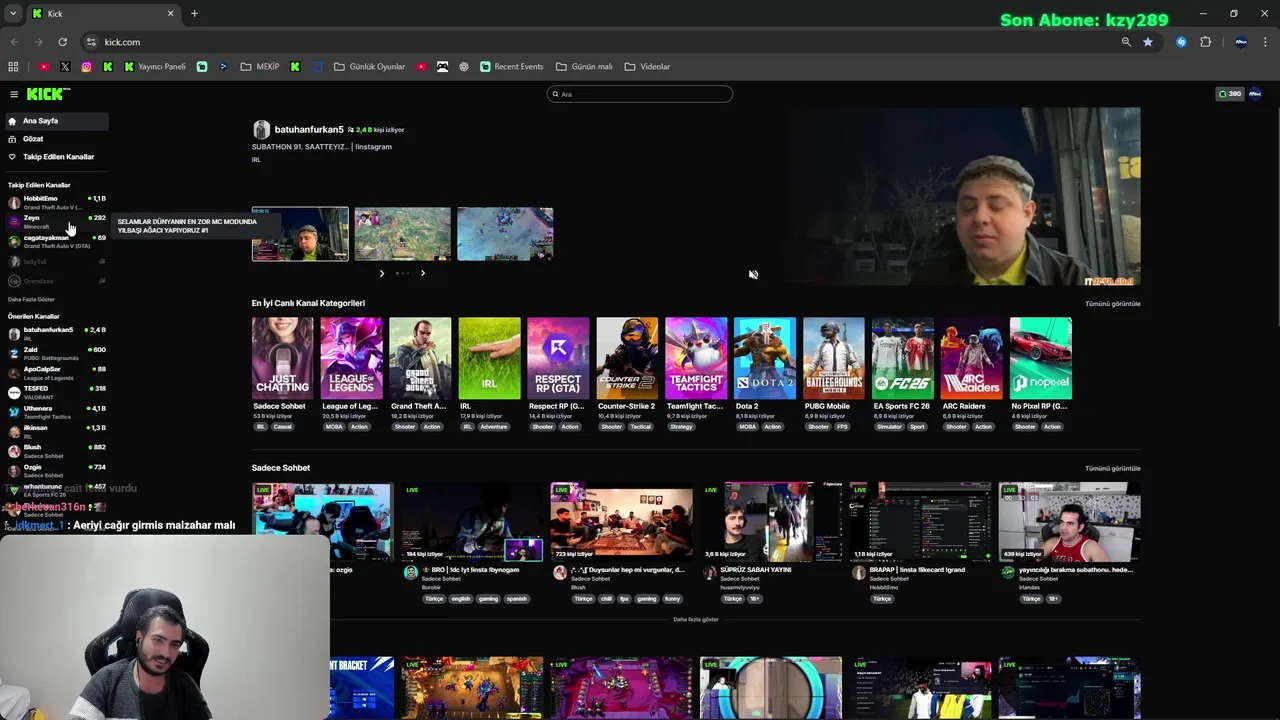This screenshot has width=1280, height=720.
Task: Open Dota 2 category card
Action: coord(765,358)
